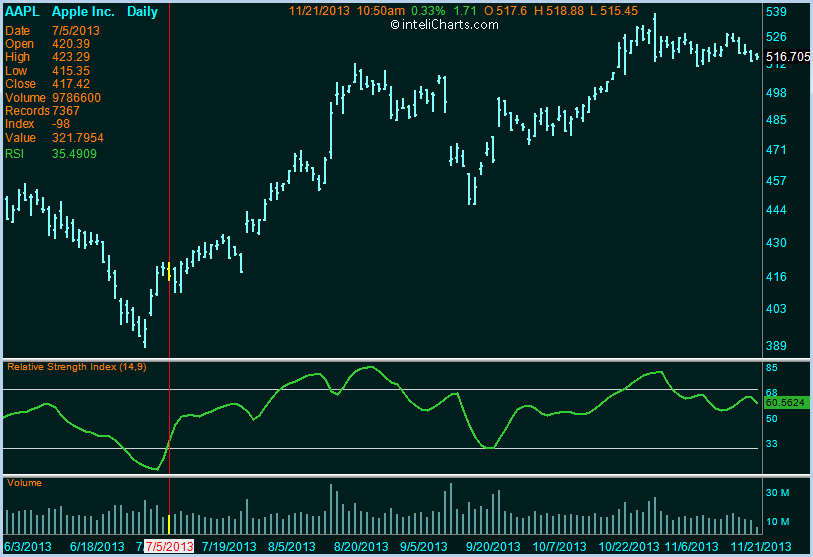The image size is (813, 557).
Task: Click the Volume value 9786600
Action: pyautogui.click(x=77, y=98)
